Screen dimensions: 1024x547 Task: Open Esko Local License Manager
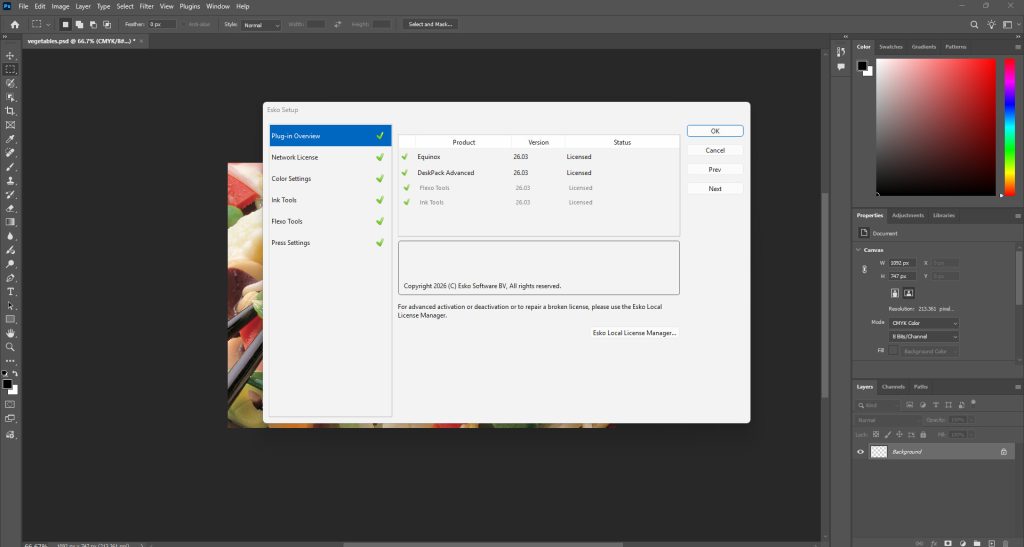(x=634, y=333)
